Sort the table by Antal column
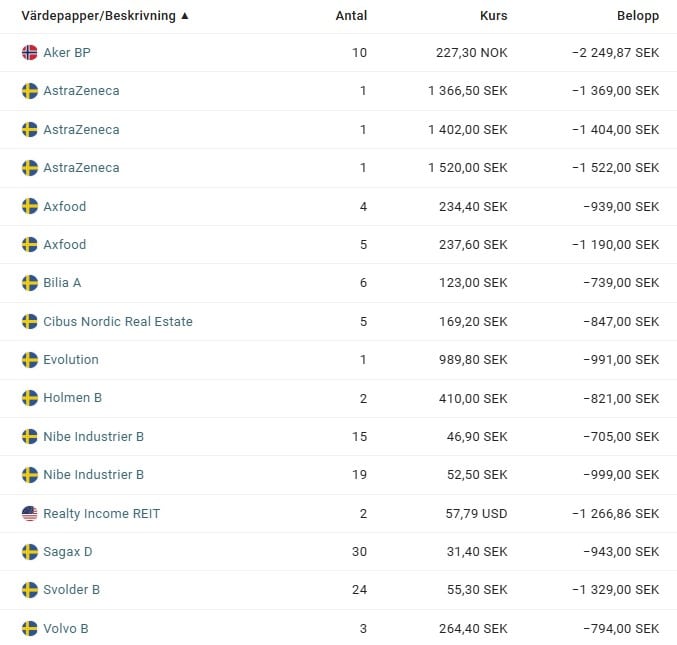The width and height of the screenshot is (677, 645). (x=351, y=16)
